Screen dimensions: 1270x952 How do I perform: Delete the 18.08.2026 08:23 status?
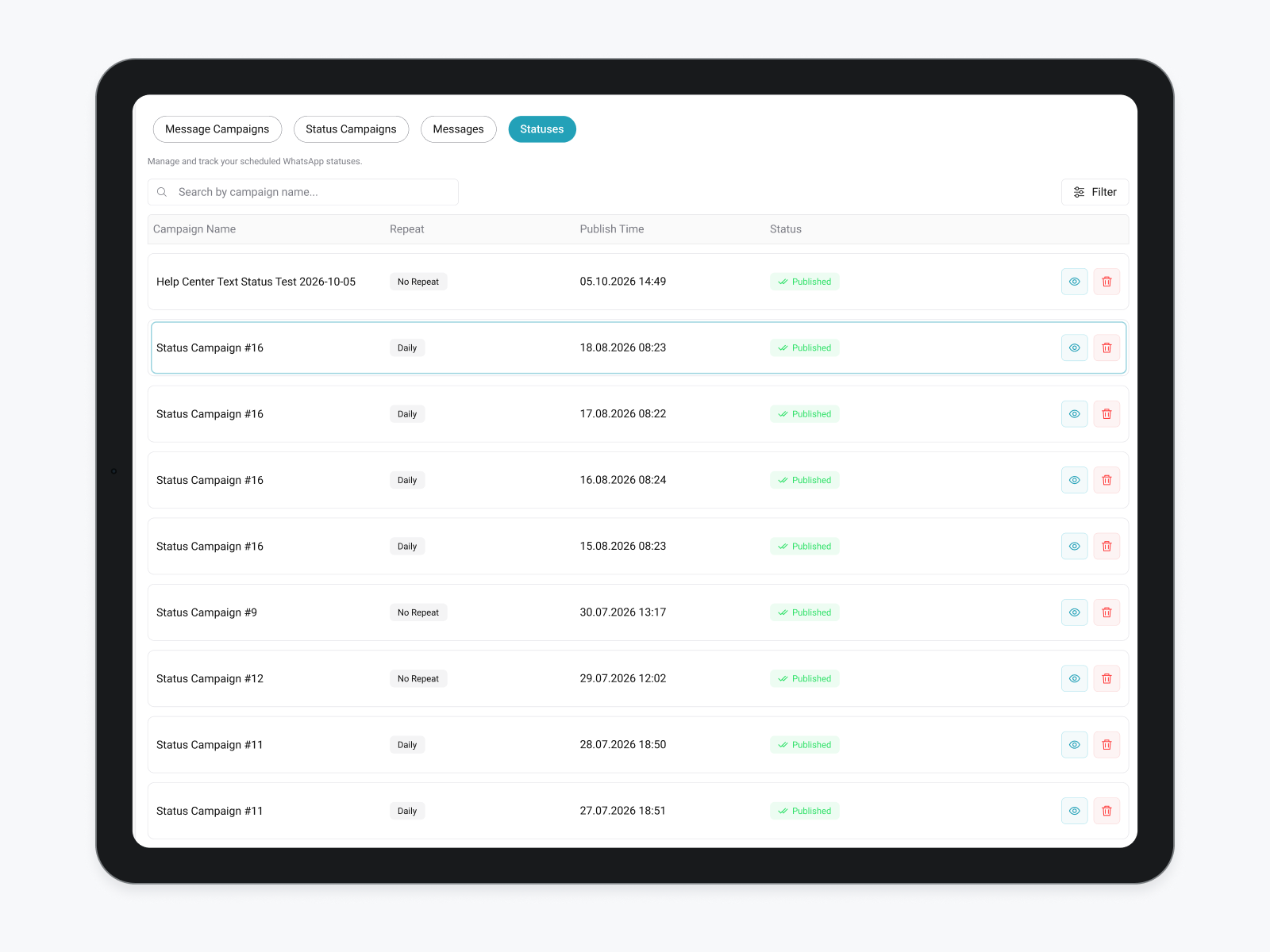pos(1106,347)
